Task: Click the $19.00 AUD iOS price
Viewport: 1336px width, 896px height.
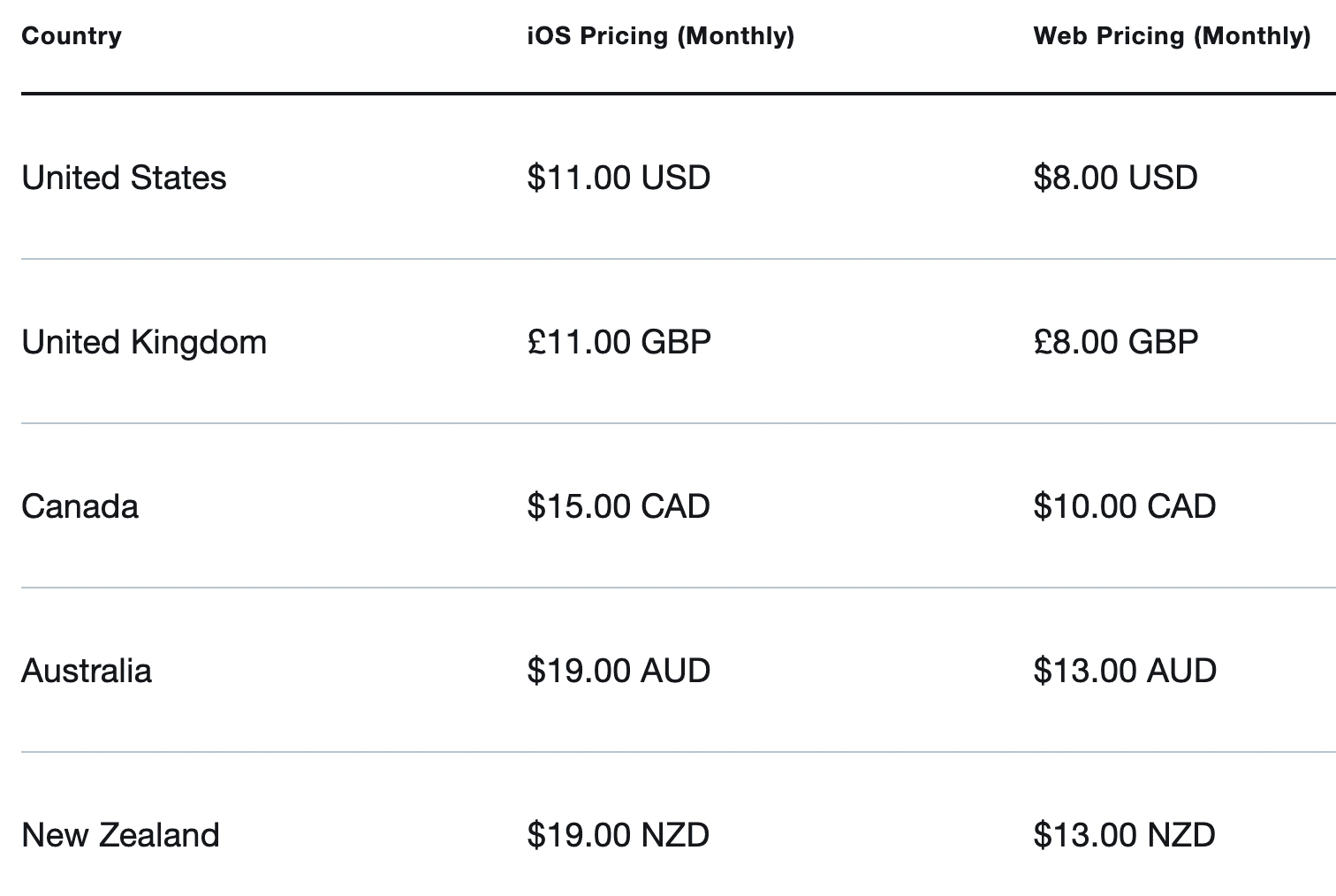Action: [619, 671]
